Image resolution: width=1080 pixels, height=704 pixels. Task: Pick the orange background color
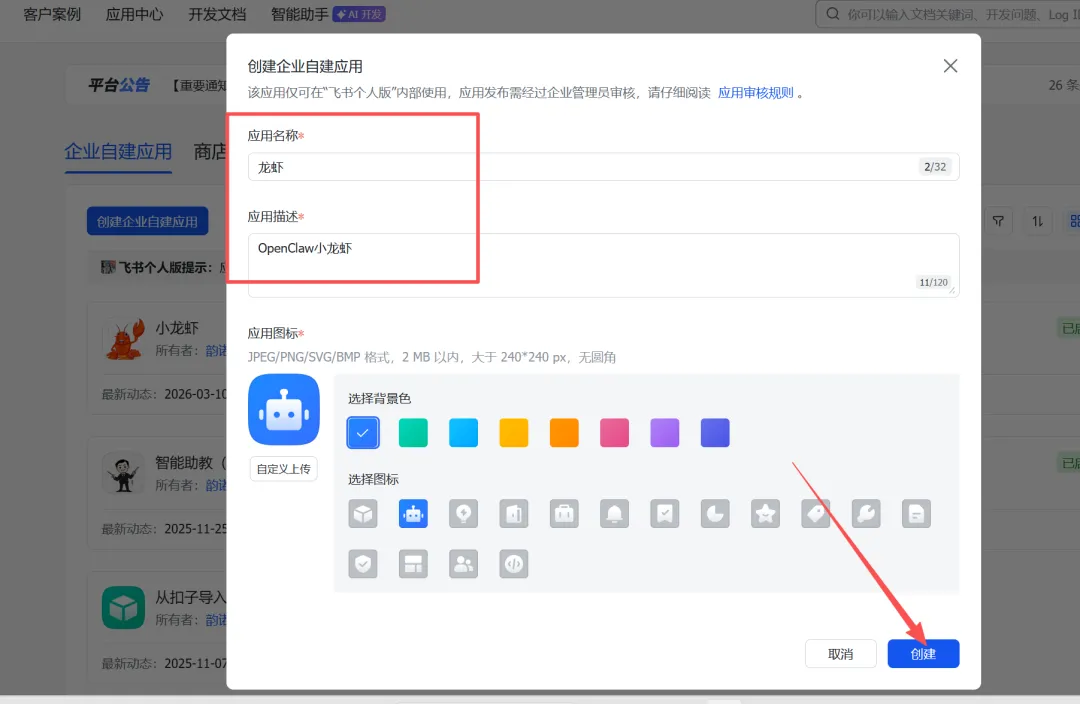pos(564,433)
